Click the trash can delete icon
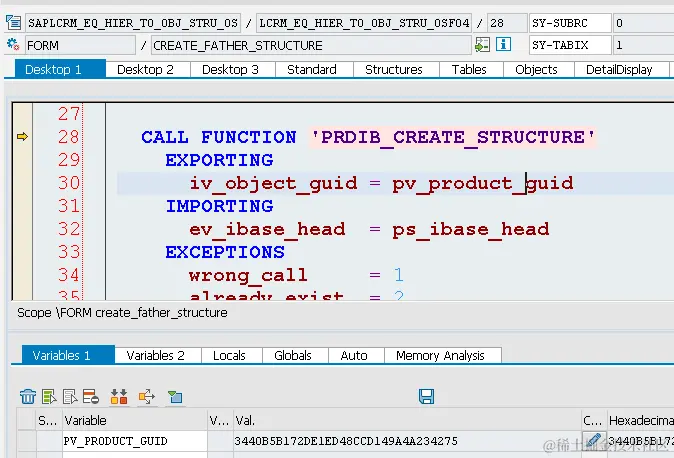 click(28, 396)
